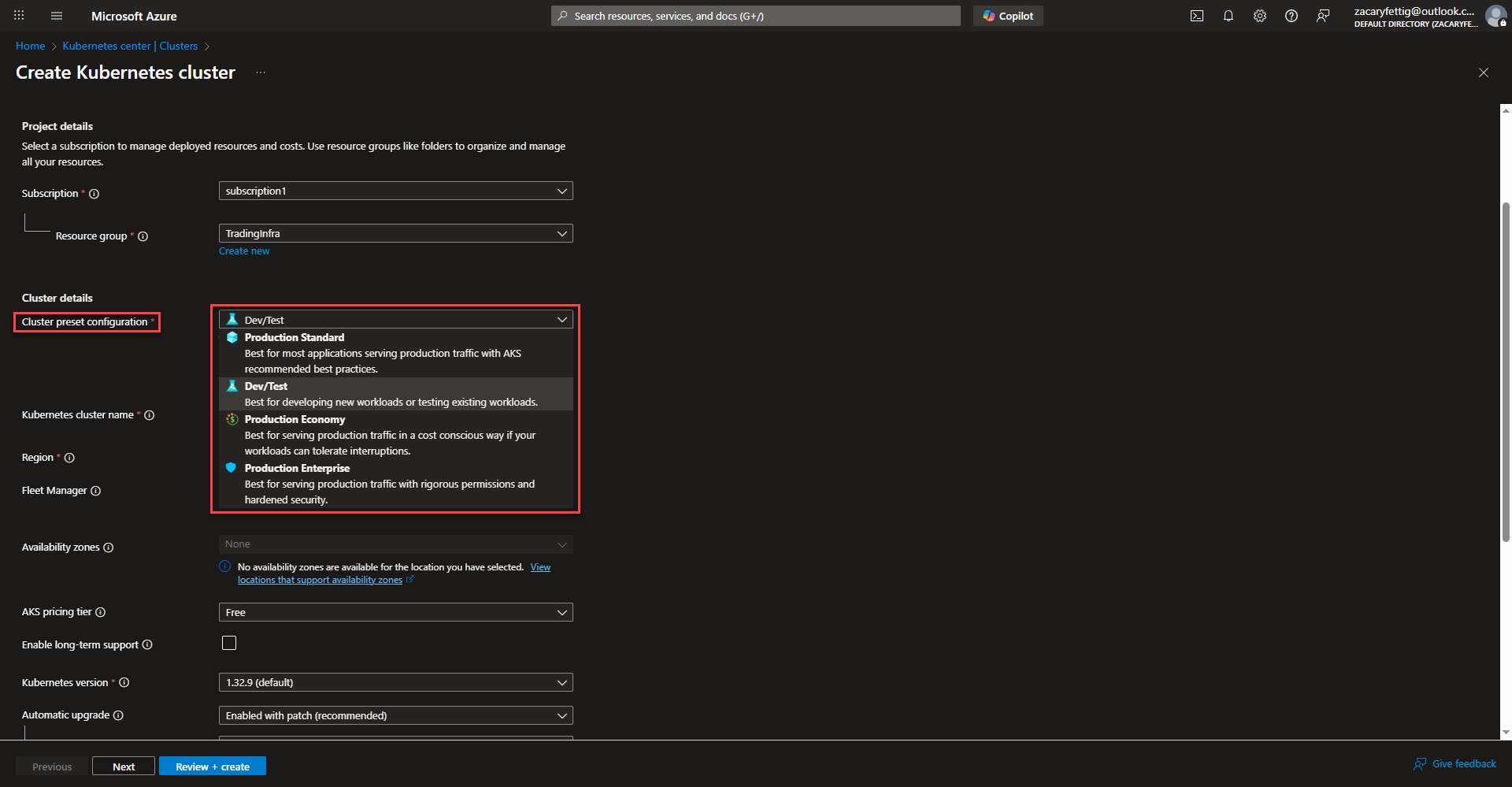
Task: Expand the Subscription dropdown
Action: [x=395, y=191]
